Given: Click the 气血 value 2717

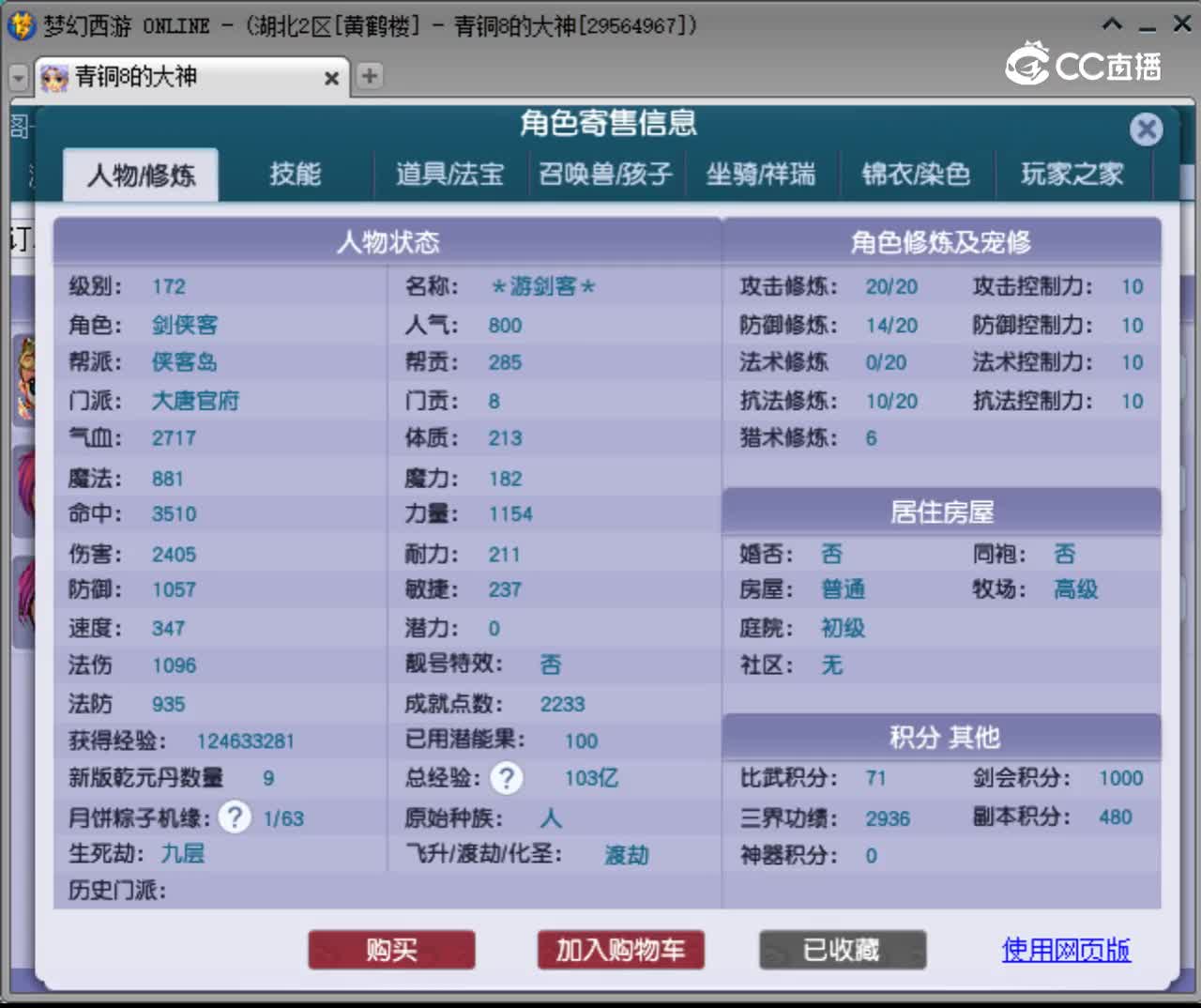Looking at the screenshot, I should (175, 438).
